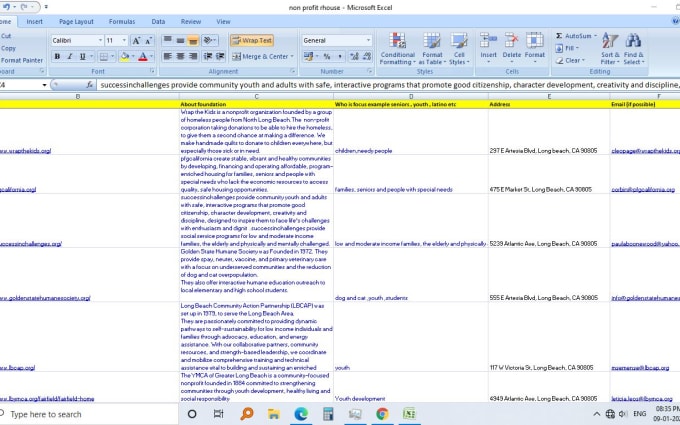
Task: Switch to the Formulas tab
Action: click(x=122, y=21)
